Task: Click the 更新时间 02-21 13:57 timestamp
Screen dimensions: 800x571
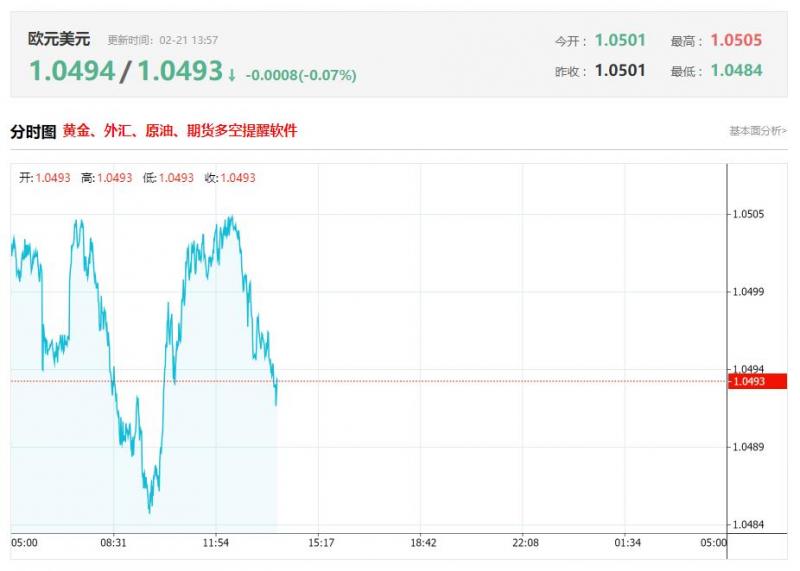Action: tap(162, 40)
